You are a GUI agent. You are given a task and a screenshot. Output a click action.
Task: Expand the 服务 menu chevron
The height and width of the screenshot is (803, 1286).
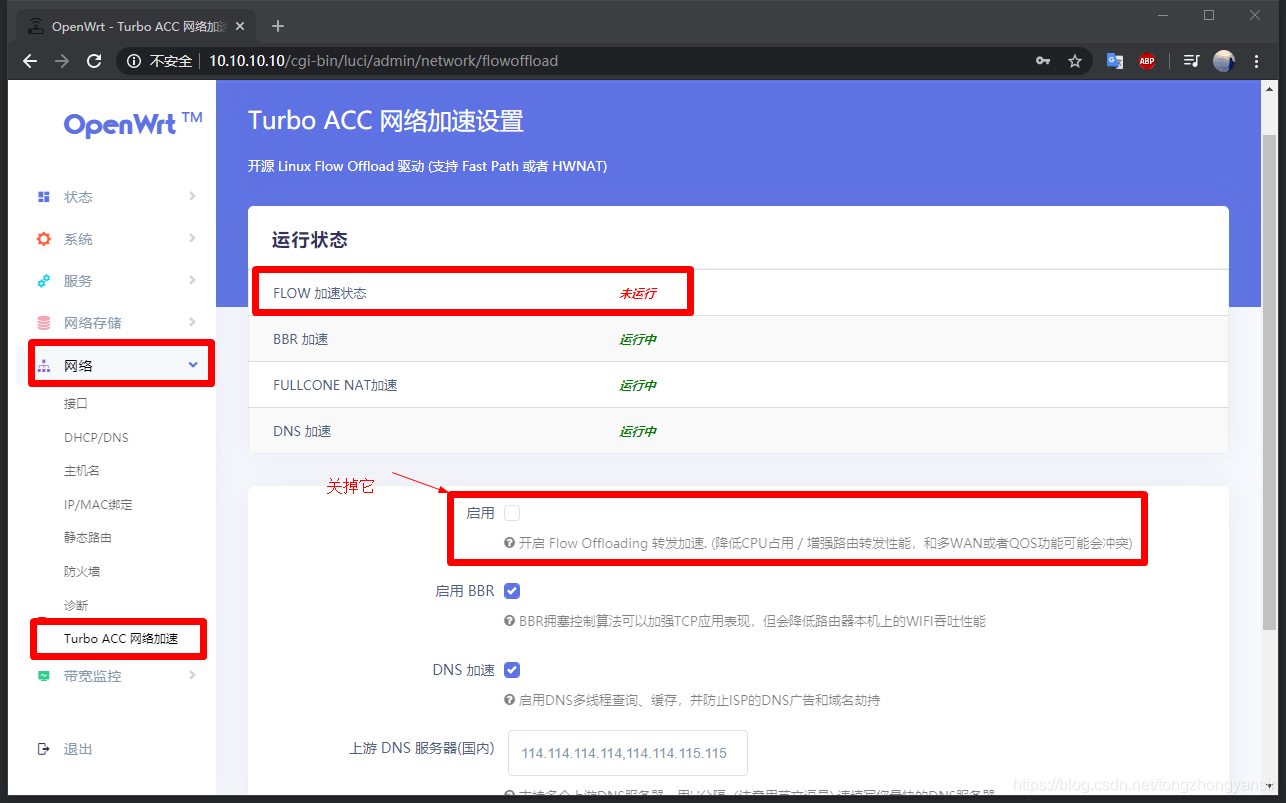[192, 280]
